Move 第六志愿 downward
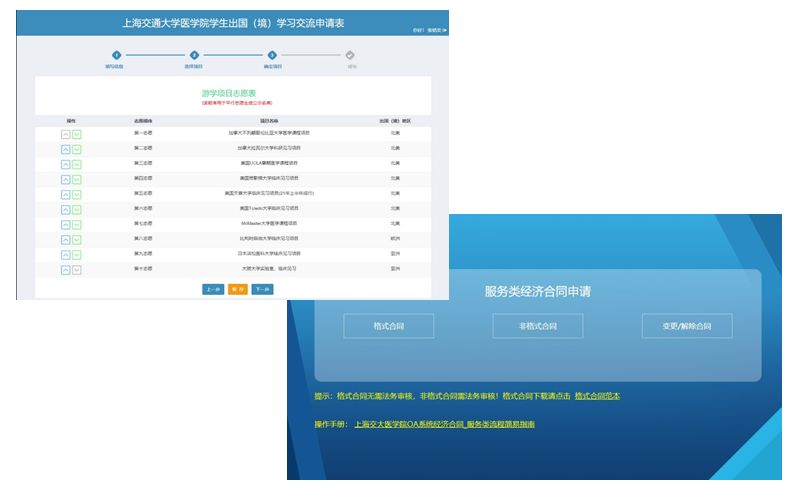This screenshot has height=500, width=800. pyautogui.click(x=77, y=210)
